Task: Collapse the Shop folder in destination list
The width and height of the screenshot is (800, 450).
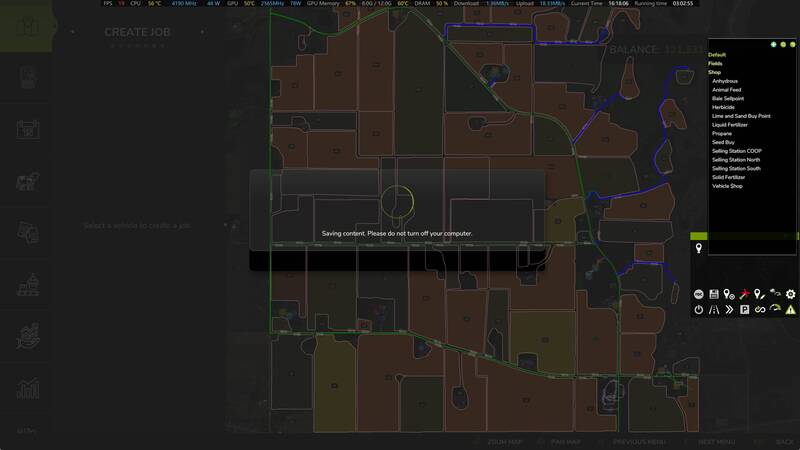Action: [x=714, y=72]
